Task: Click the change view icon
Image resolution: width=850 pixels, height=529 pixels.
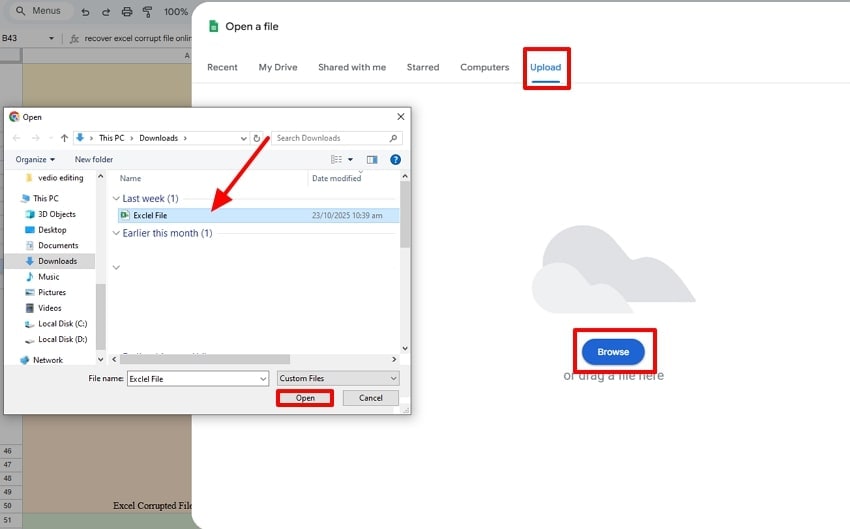Action: (x=337, y=159)
